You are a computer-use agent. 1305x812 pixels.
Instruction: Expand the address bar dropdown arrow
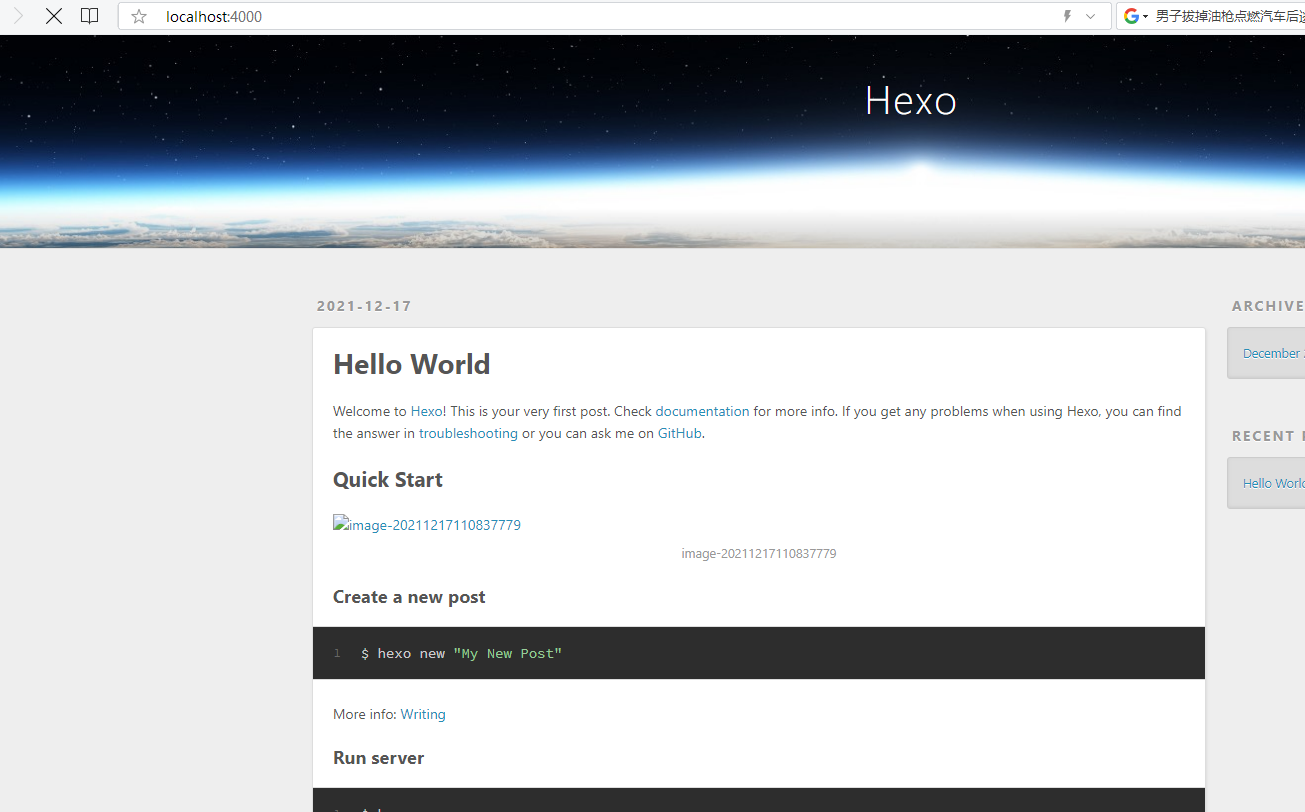click(x=1091, y=16)
